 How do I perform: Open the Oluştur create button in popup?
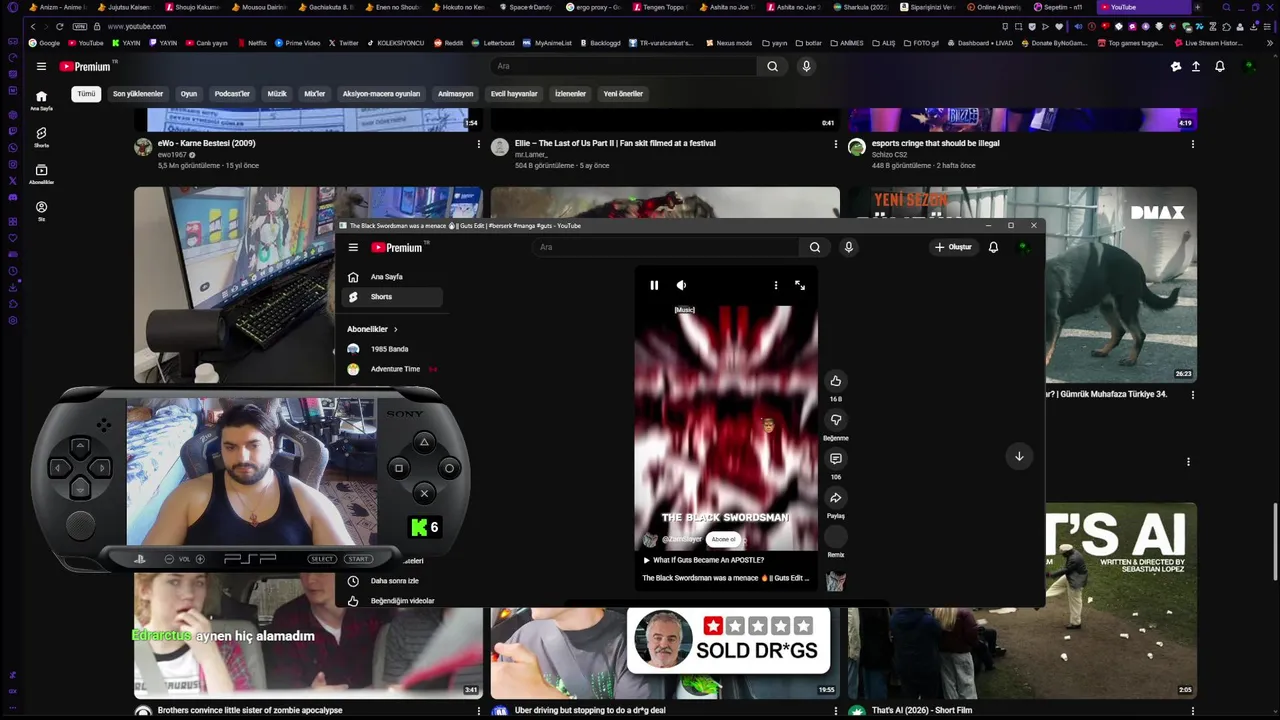(x=953, y=247)
